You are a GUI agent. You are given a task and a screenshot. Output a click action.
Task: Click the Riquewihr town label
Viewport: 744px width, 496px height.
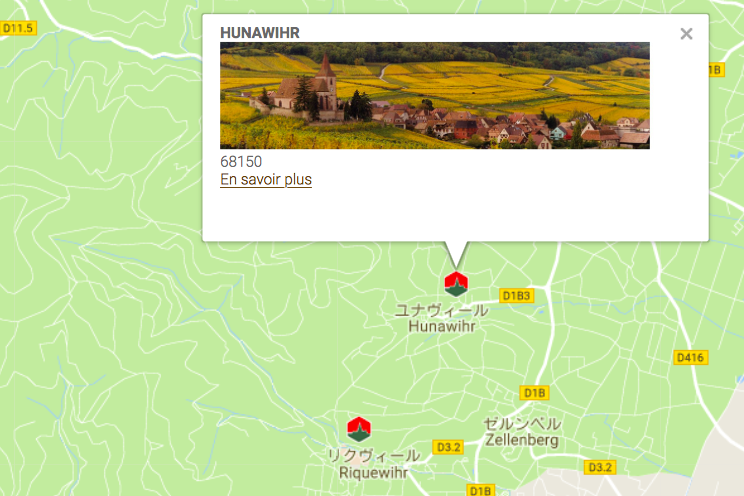pos(373,473)
